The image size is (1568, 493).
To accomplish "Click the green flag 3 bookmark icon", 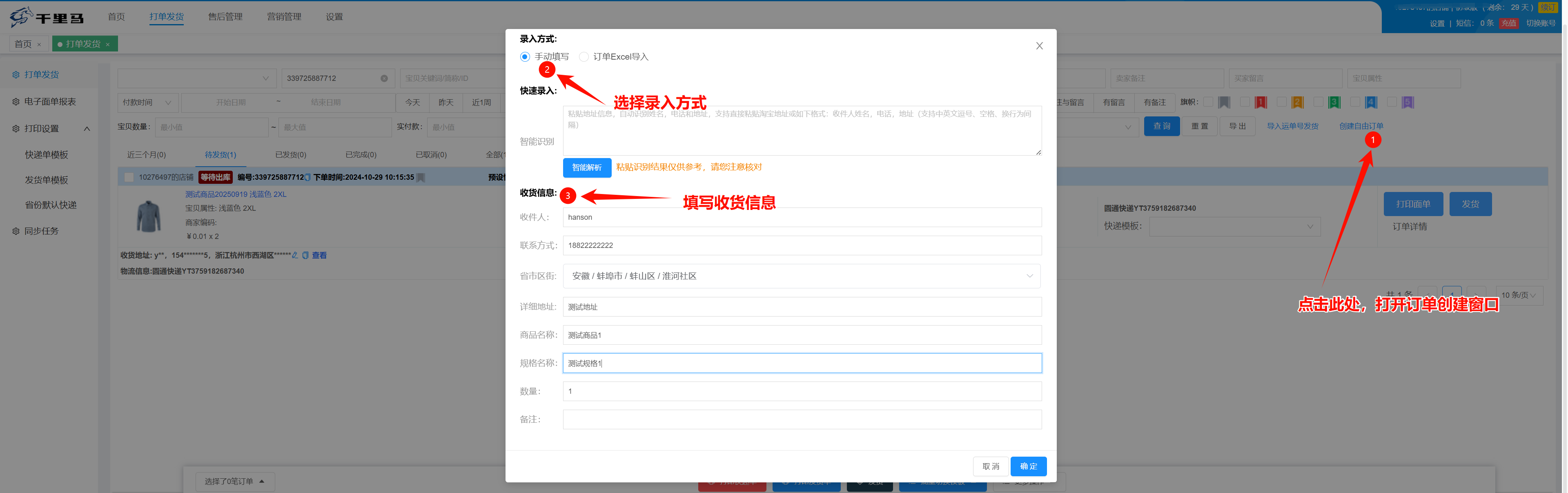I will click(x=1334, y=102).
